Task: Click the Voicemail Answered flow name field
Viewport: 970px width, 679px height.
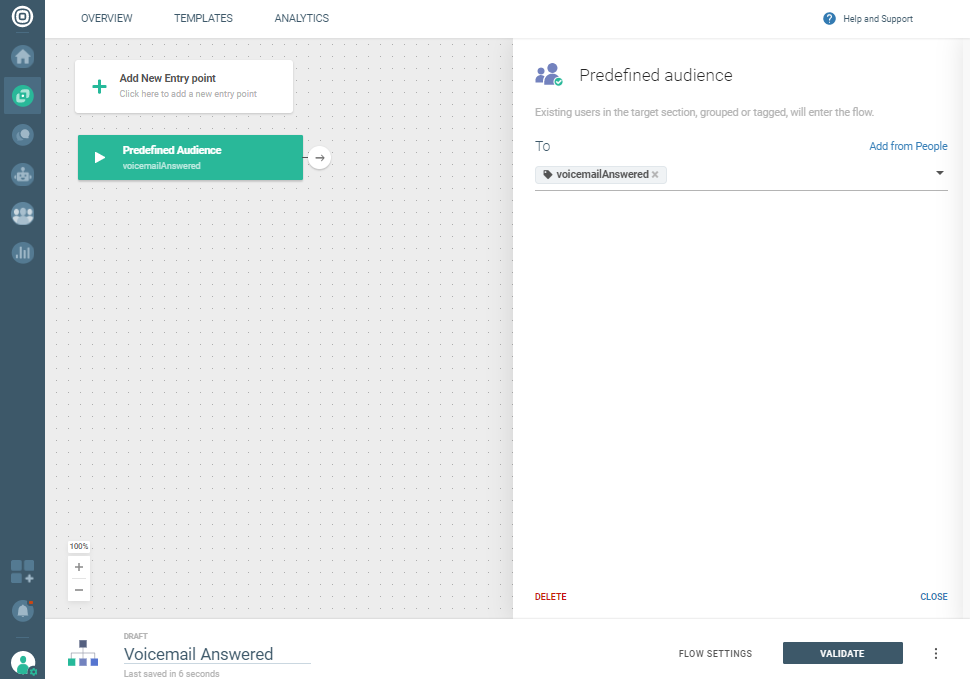Action: pyautogui.click(x=216, y=654)
